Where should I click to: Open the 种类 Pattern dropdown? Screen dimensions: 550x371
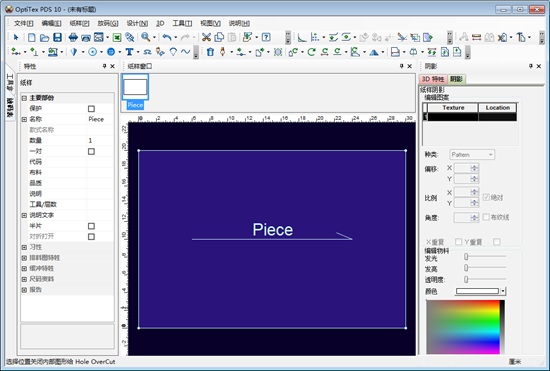click(x=472, y=155)
